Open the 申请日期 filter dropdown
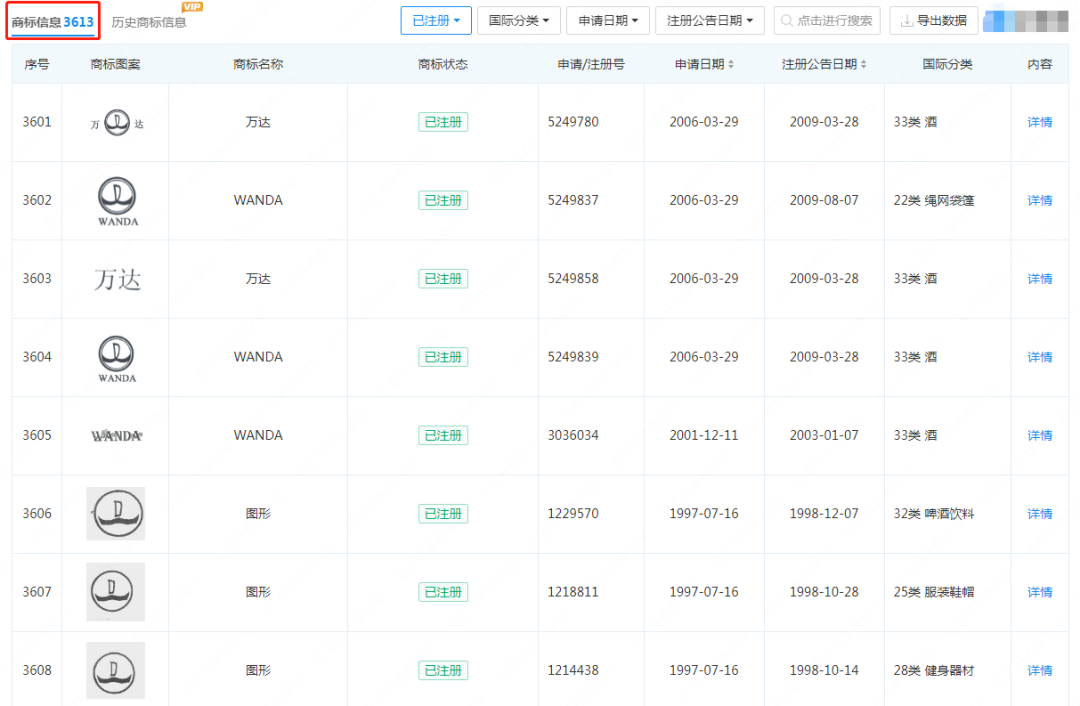The image size is (1080, 706). (608, 21)
